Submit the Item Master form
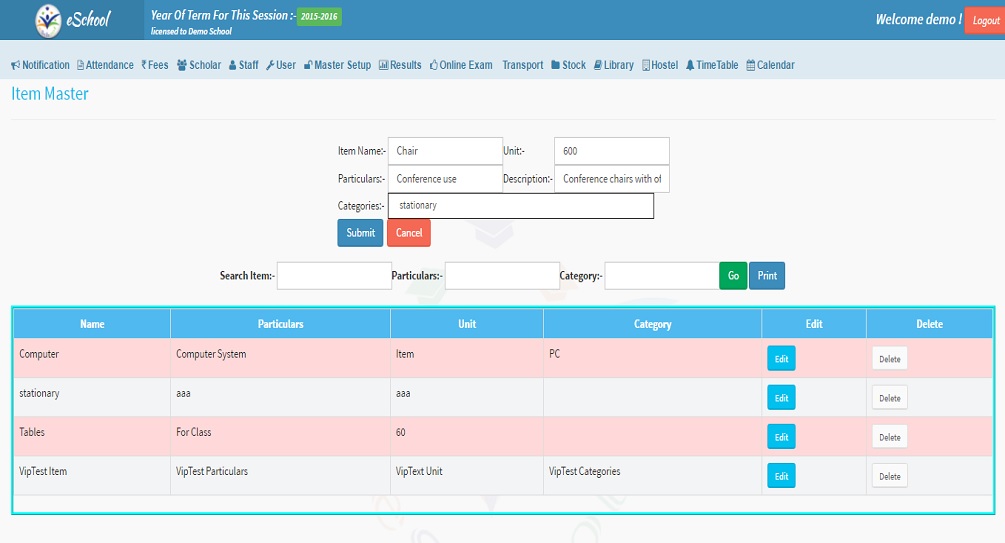 (x=360, y=233)
